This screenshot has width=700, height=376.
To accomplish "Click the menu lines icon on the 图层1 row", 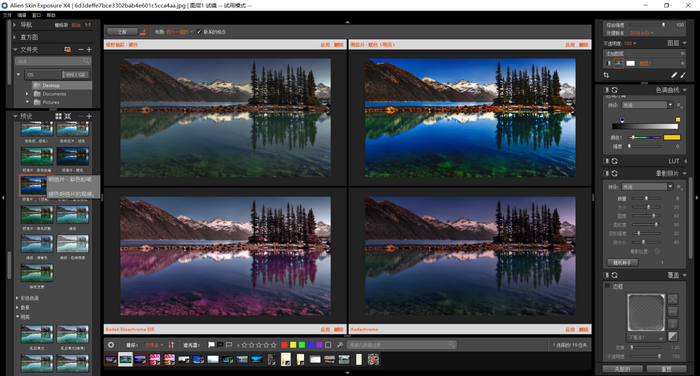I will point(682,63).
